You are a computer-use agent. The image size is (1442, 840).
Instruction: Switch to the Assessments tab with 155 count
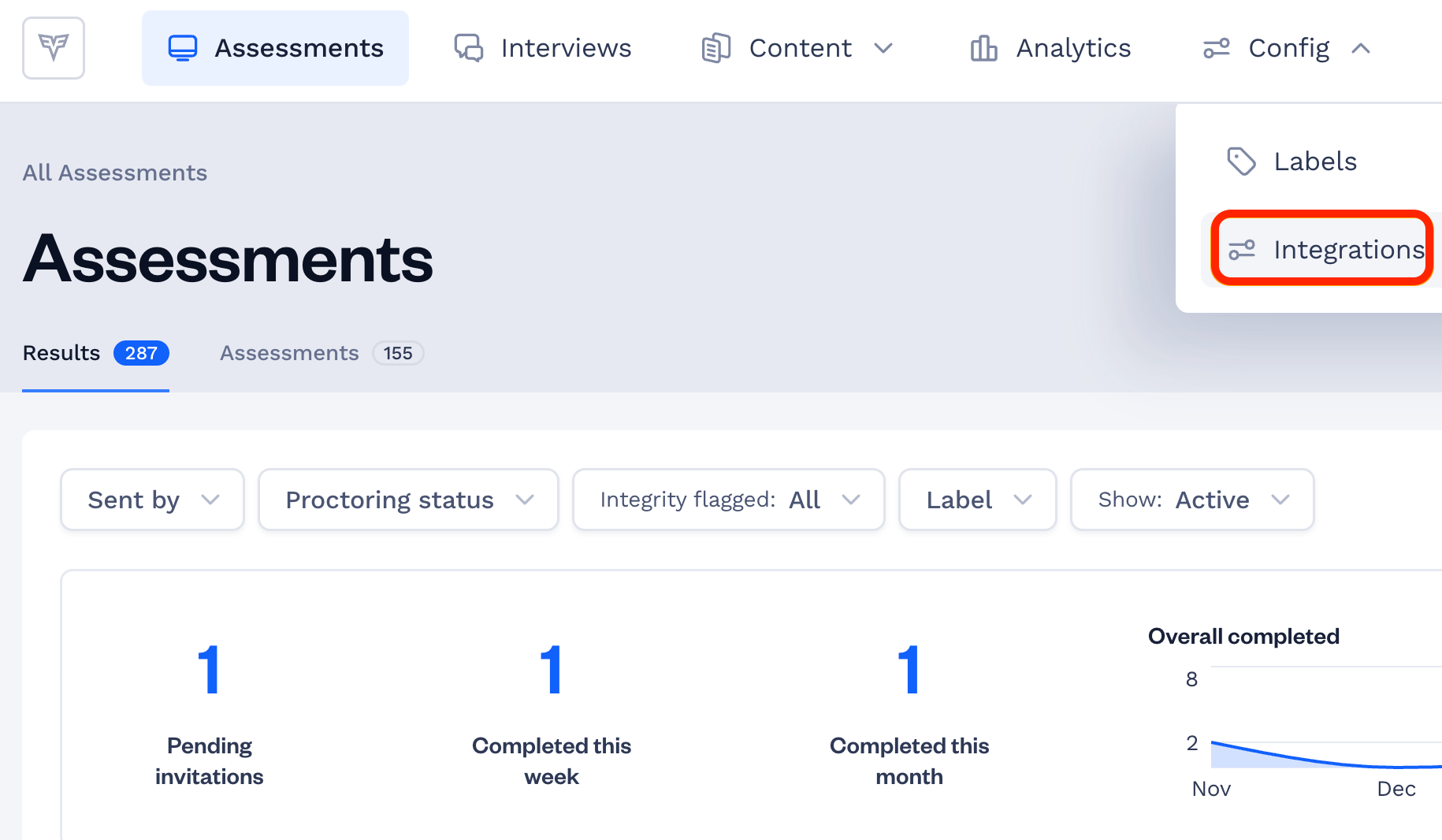(321, 353)
